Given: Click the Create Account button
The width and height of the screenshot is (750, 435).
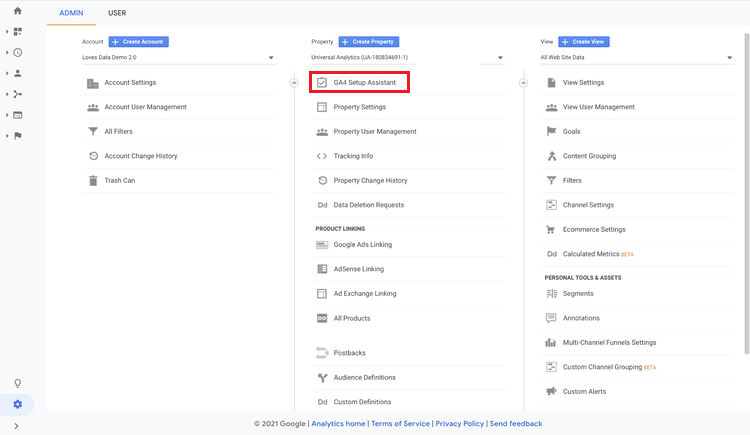Looking at the screenshot, I should click(139, 42).
